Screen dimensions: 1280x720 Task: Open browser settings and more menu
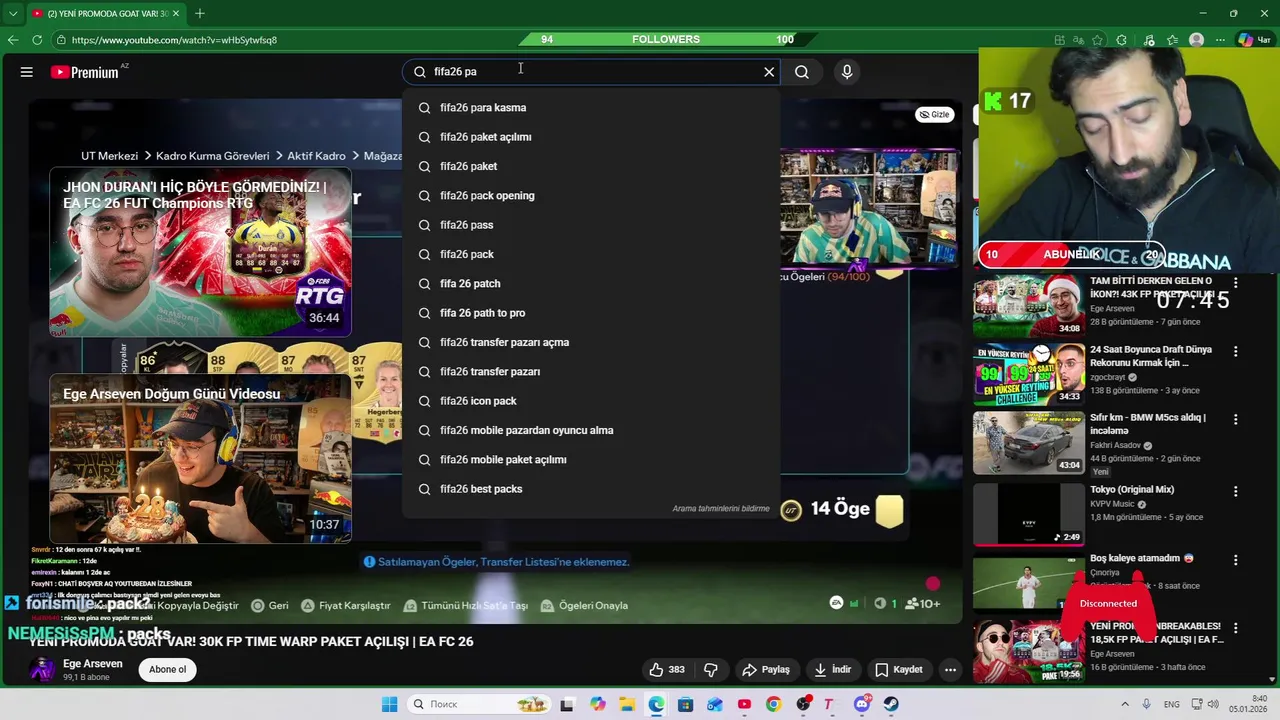click(1220, 40)
